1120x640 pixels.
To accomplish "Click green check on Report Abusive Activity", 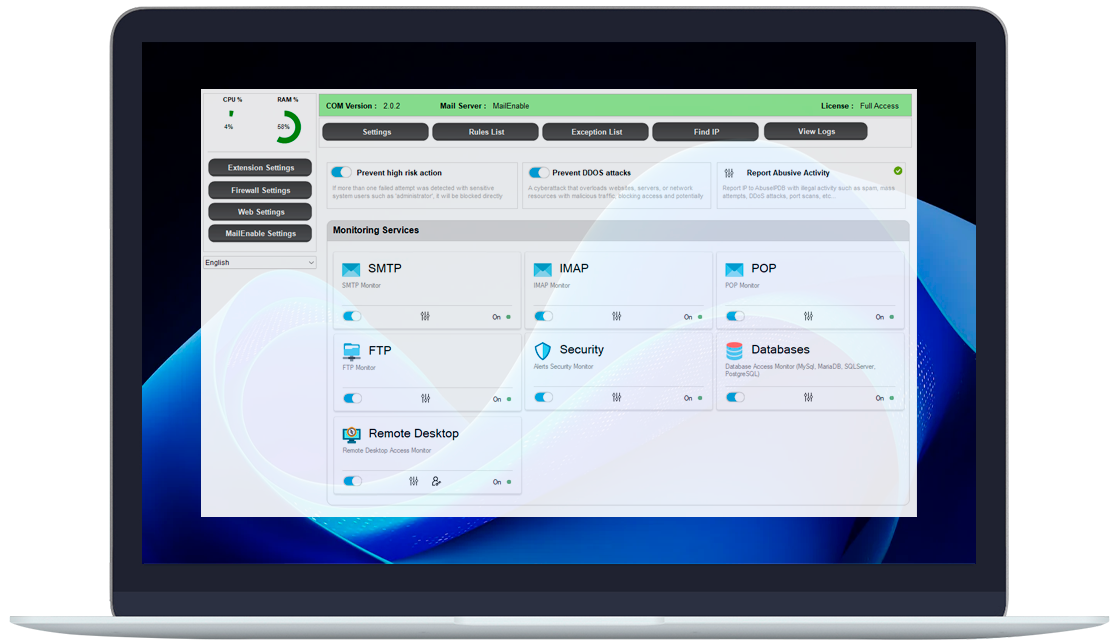I will [898, 171].
